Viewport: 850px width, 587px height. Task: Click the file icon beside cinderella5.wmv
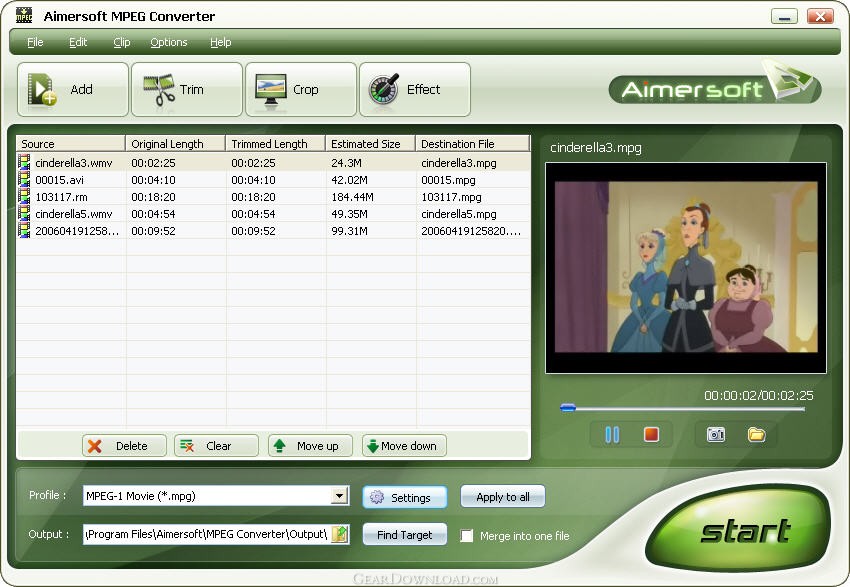coord(24,213)
